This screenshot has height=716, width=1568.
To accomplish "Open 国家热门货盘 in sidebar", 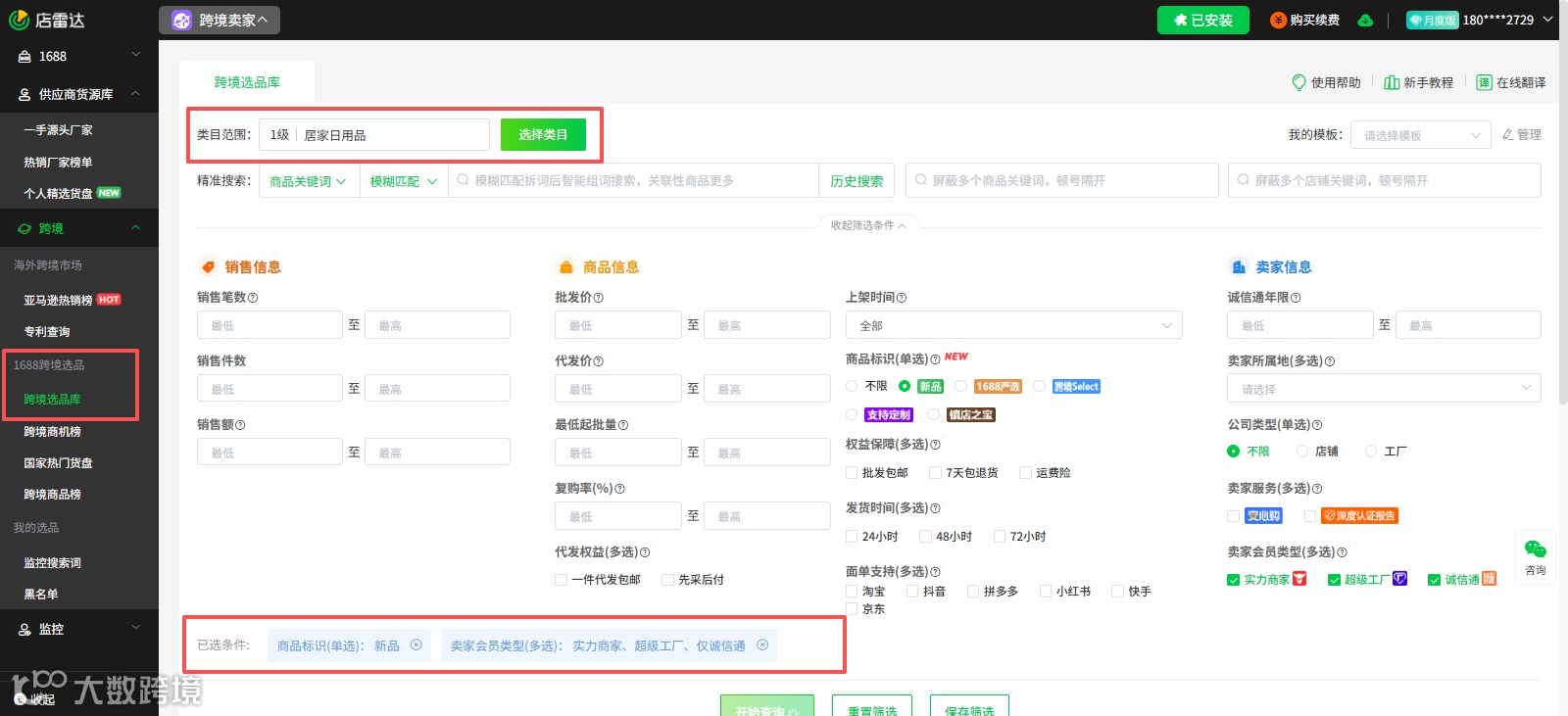I will click(x=59, y=463).
